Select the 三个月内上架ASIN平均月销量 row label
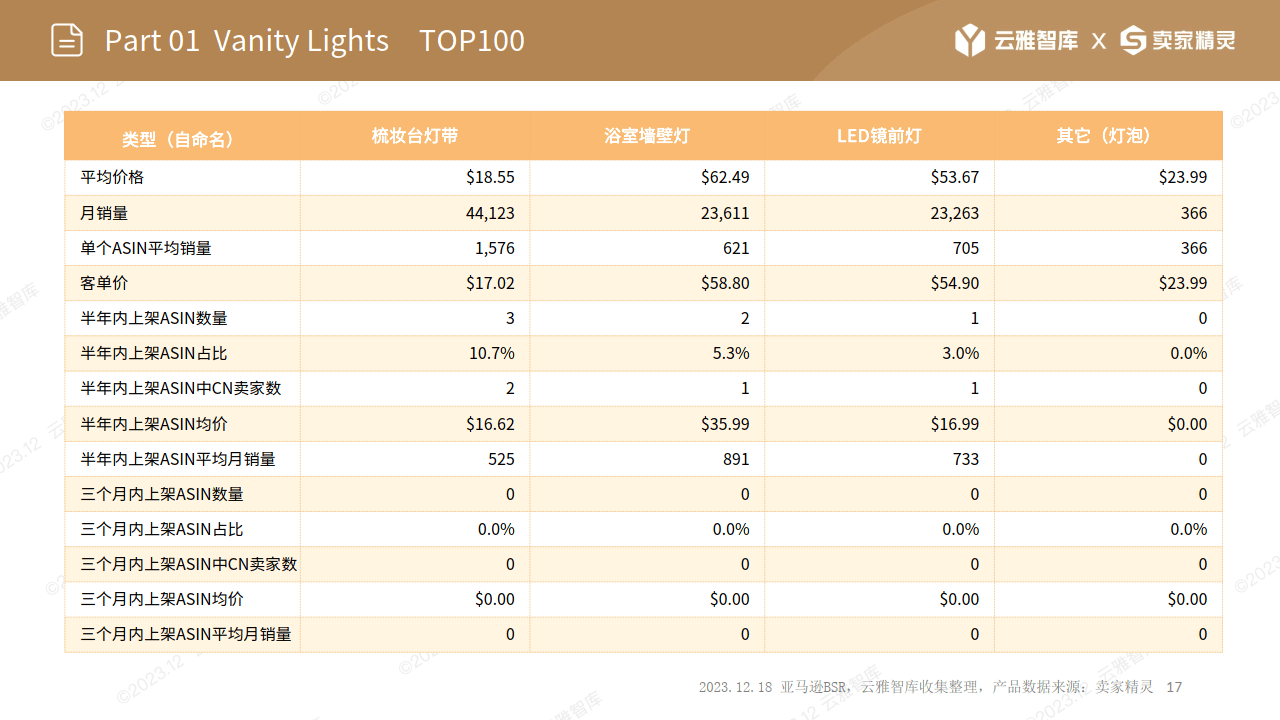This screenshot has height=720, width=1280. 186,634
